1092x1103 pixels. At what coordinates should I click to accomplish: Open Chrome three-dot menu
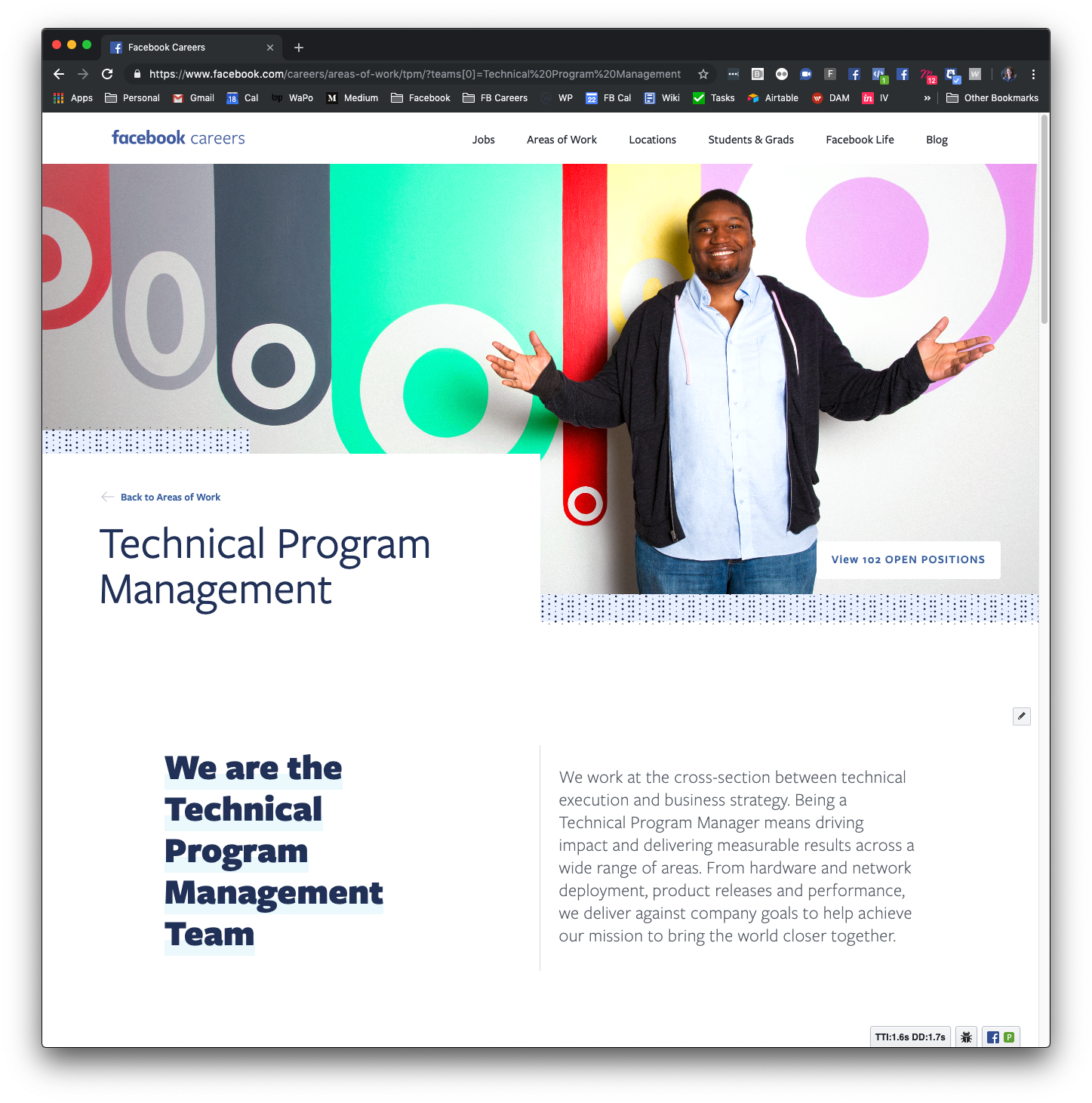[x=1033, y=74]
